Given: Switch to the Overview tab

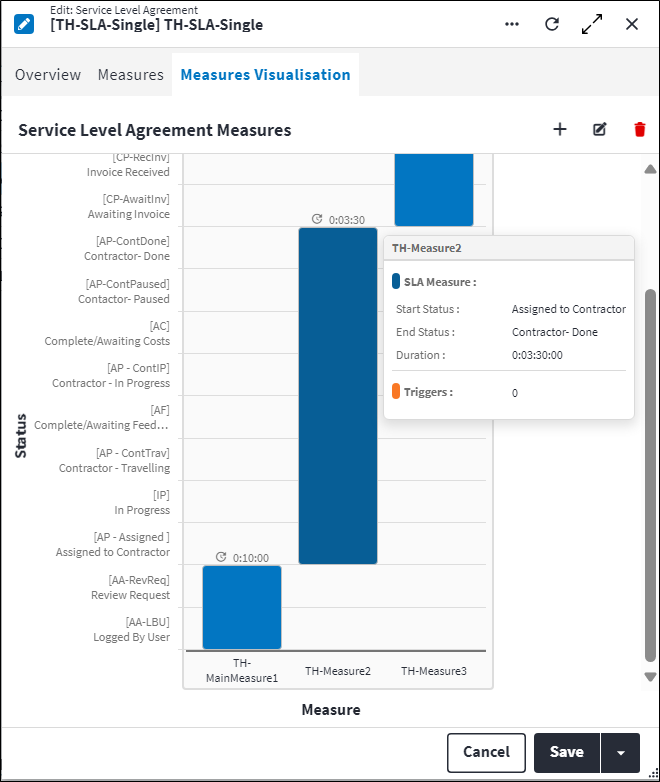Looking at the screenshot, I should (48, 75).
